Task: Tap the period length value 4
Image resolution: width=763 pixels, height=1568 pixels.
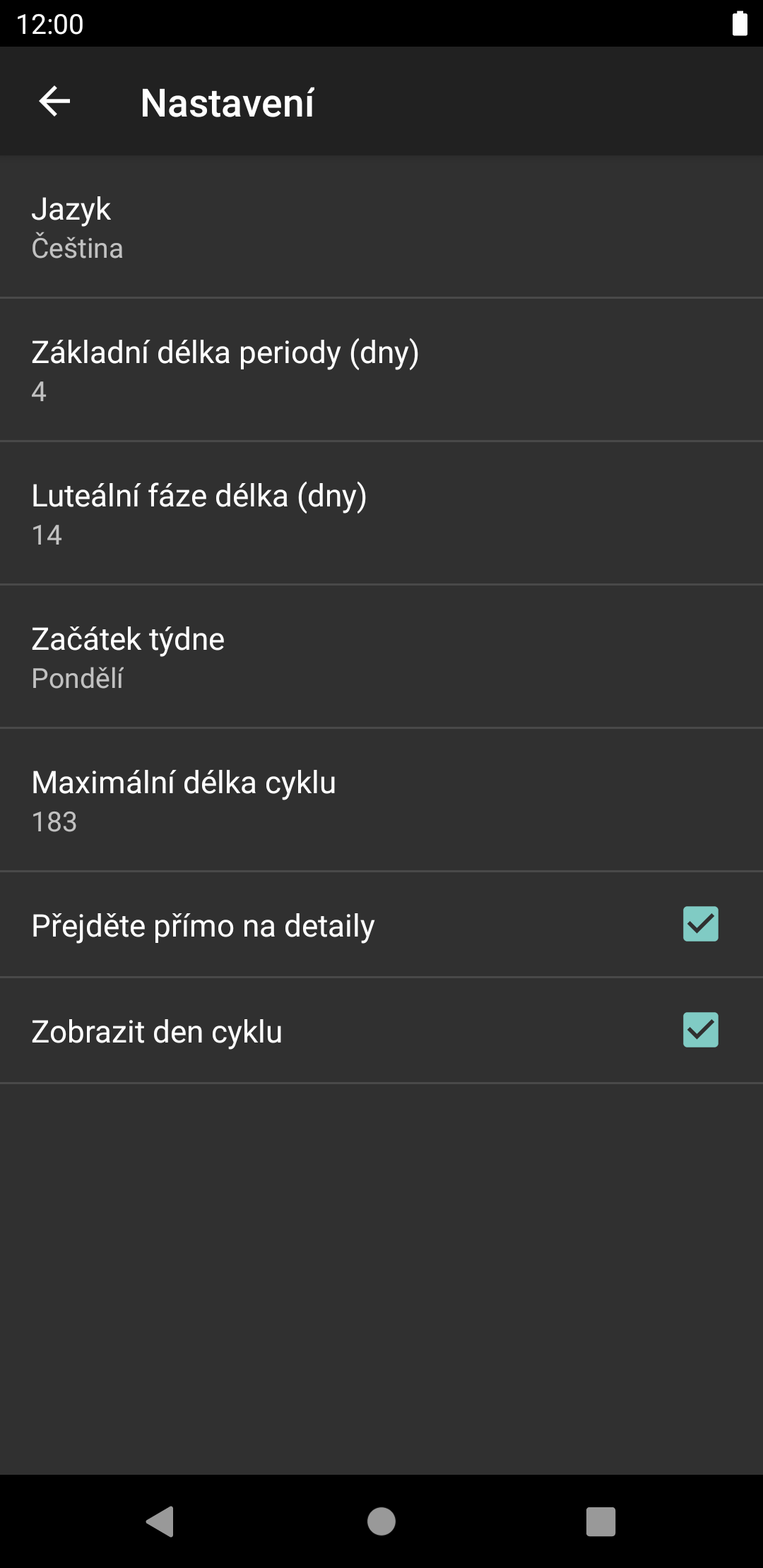Action: (39, 392)
